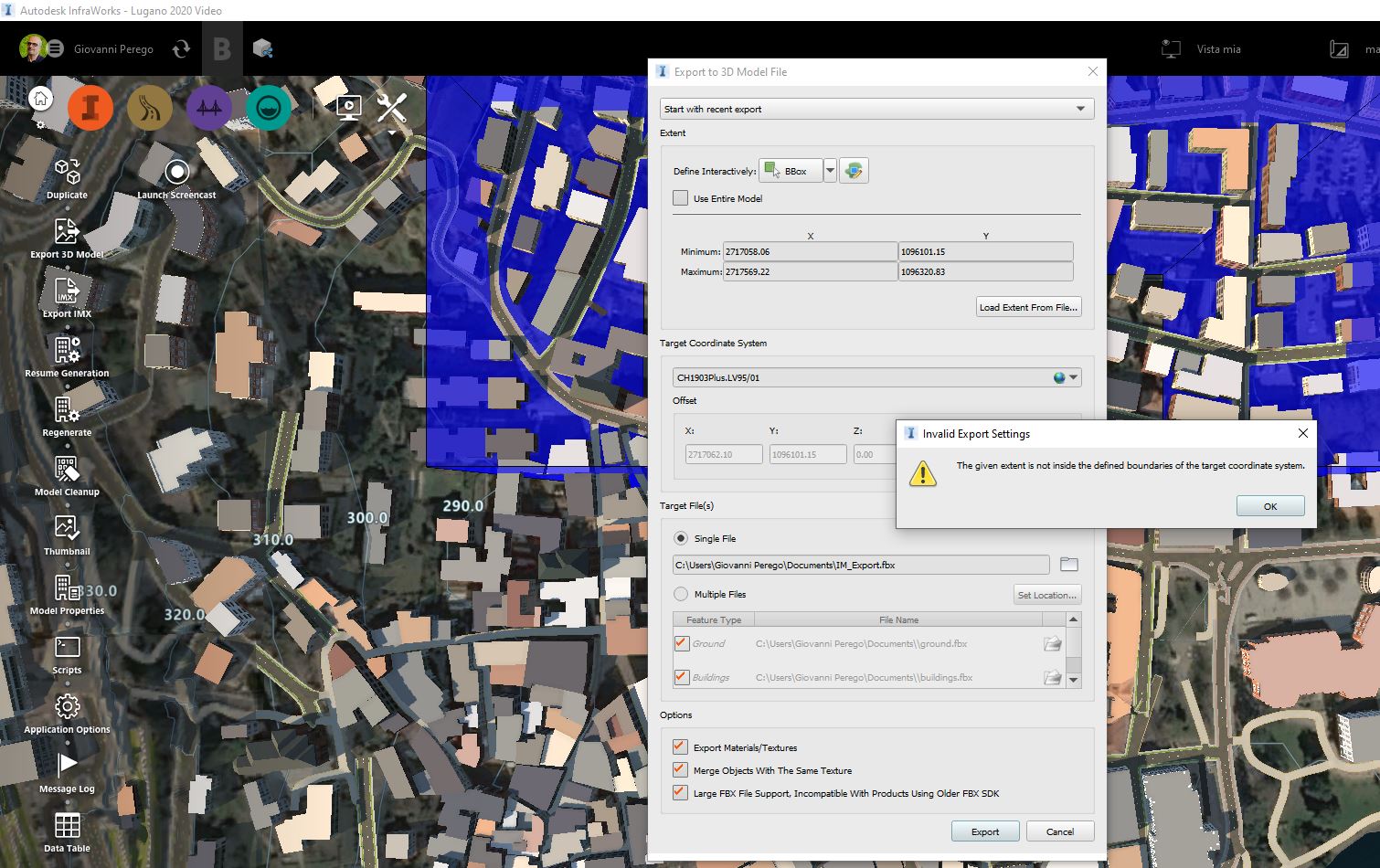Uncheck Export Materials/Textures option
The image size is (1380, 868).
(x=679, y=746)
